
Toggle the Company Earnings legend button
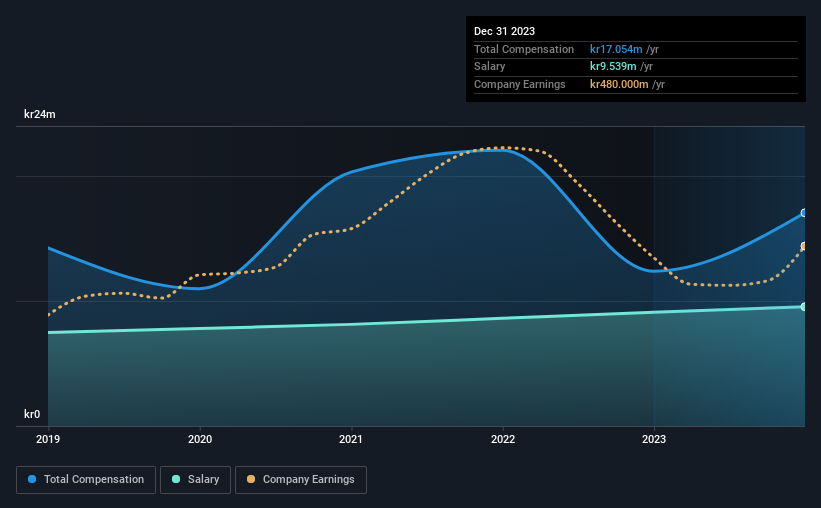coord(301,480)
